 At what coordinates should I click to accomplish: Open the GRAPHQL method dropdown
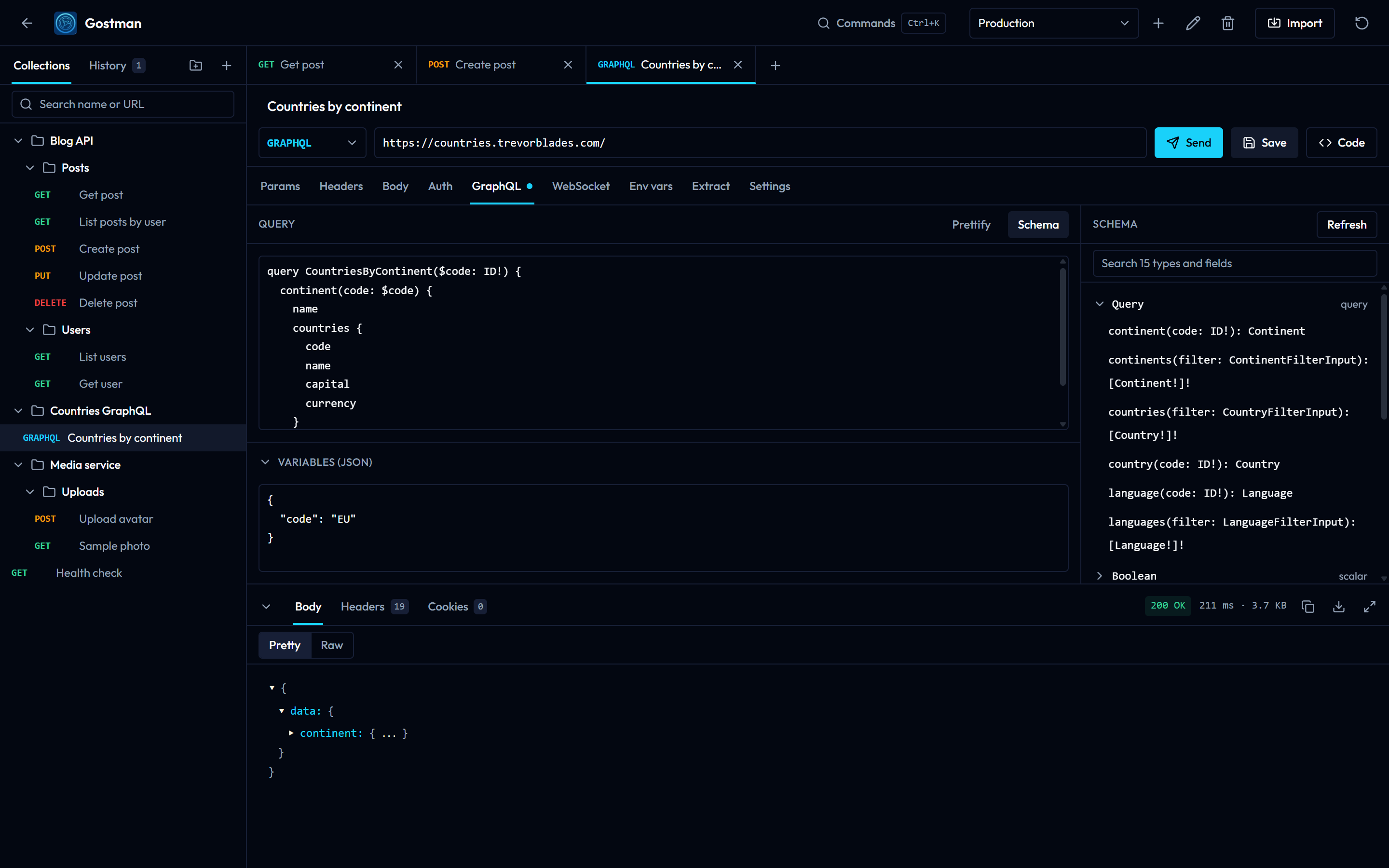312,143
